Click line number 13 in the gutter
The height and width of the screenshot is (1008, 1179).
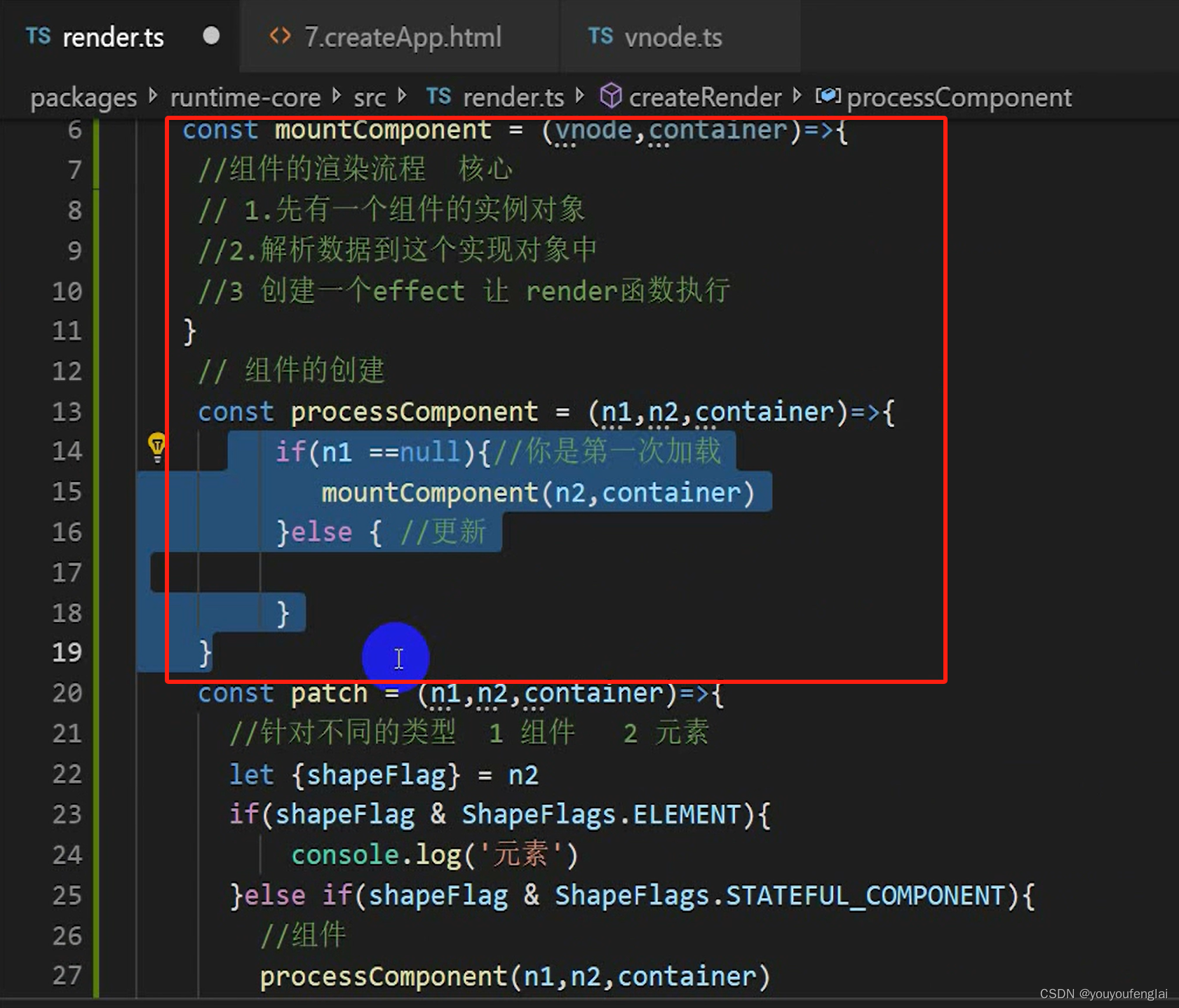pos(67,412)
